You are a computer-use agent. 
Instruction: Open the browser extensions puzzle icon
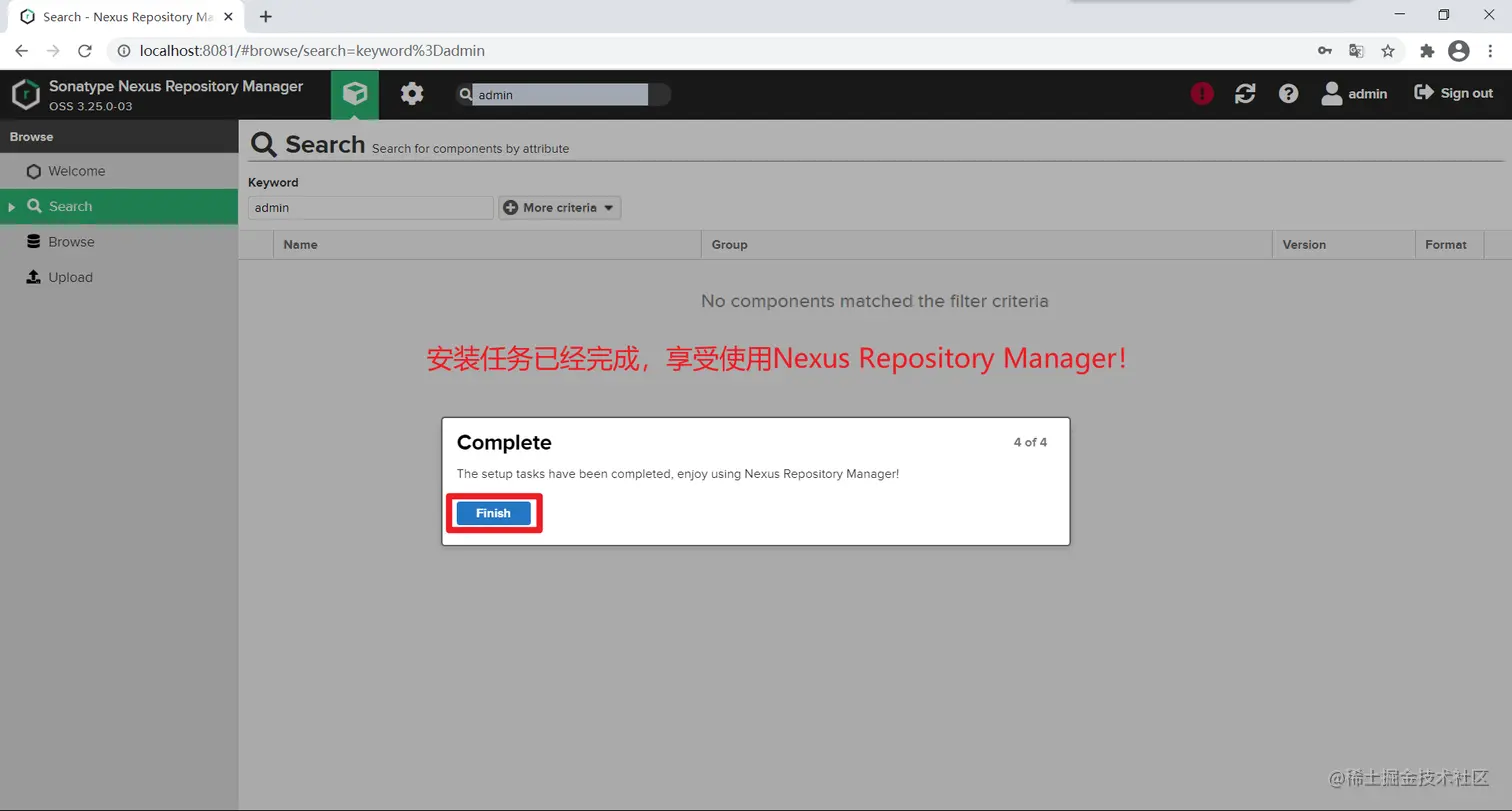pyautogui.click(x=1427, y=51)
